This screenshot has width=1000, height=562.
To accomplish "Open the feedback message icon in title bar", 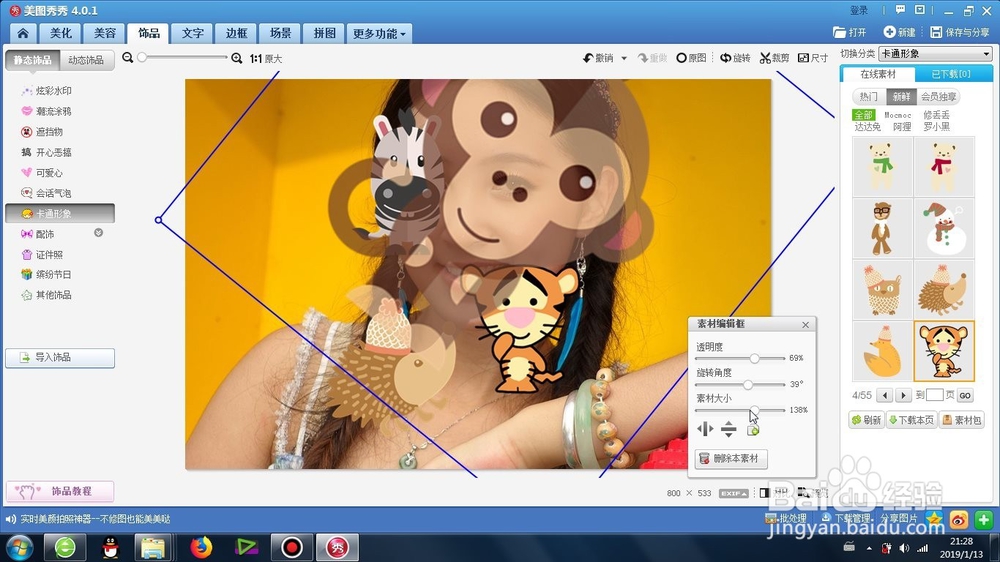I will pyautogui.click(x=900, y=10).
